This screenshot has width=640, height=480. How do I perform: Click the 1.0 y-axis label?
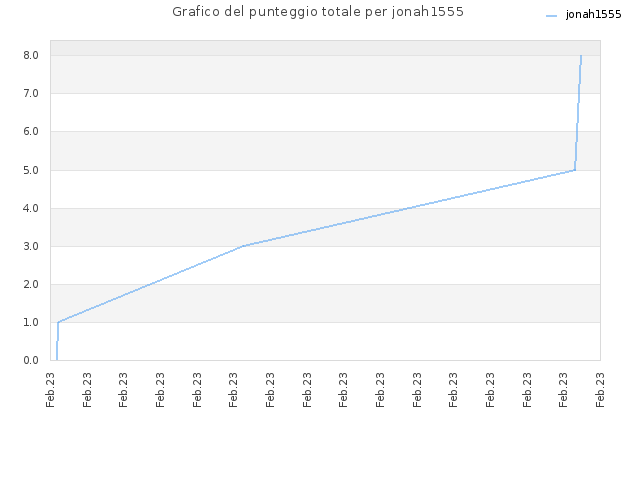pyautogui.click(x=31, y=322)
